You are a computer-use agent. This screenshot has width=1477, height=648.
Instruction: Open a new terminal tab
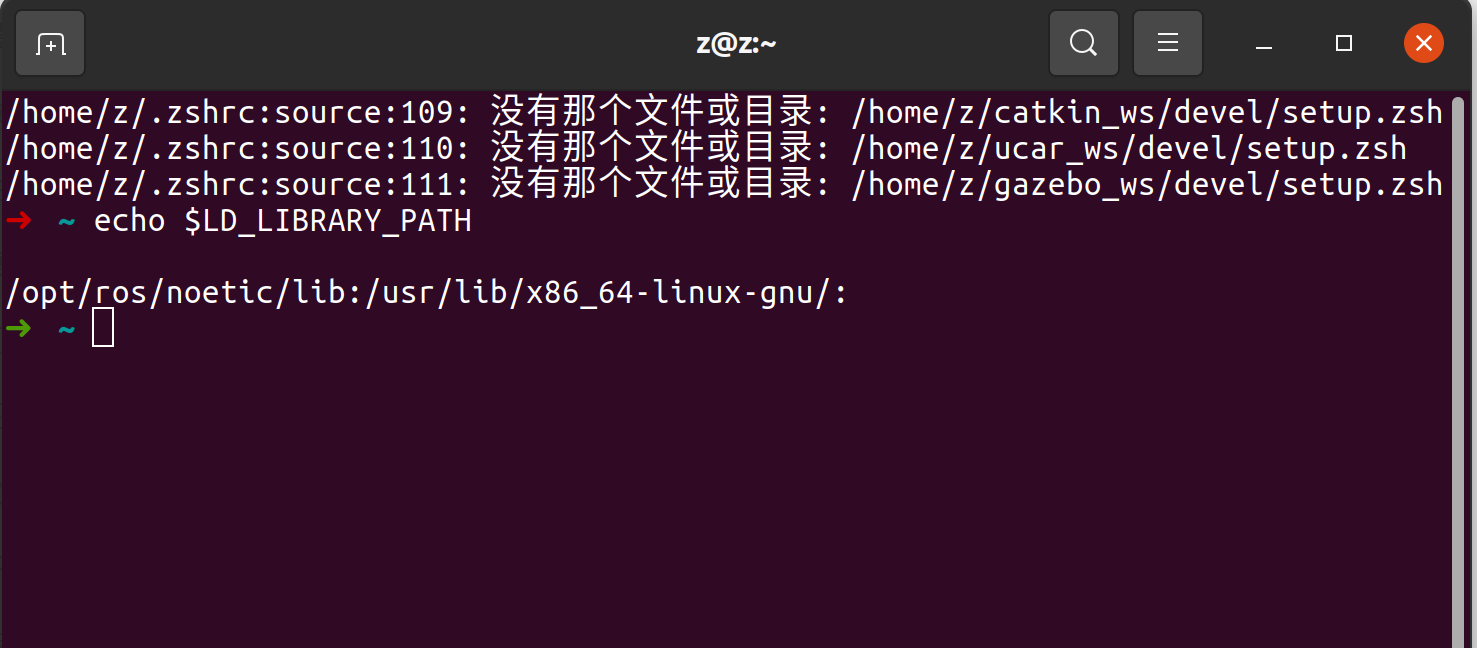point(49,42)
